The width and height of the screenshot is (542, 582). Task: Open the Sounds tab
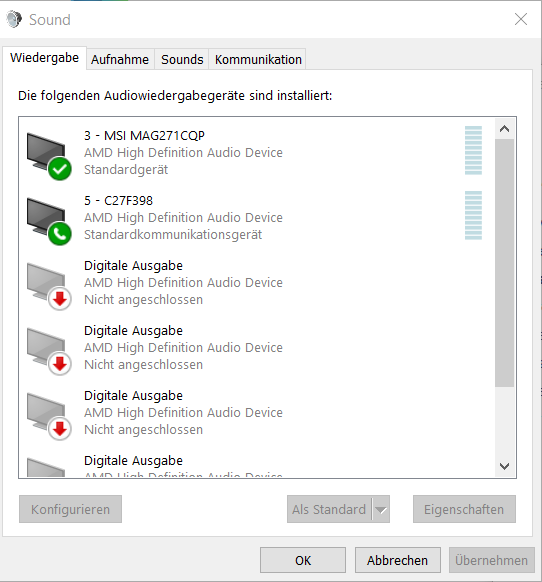[182, 59]
